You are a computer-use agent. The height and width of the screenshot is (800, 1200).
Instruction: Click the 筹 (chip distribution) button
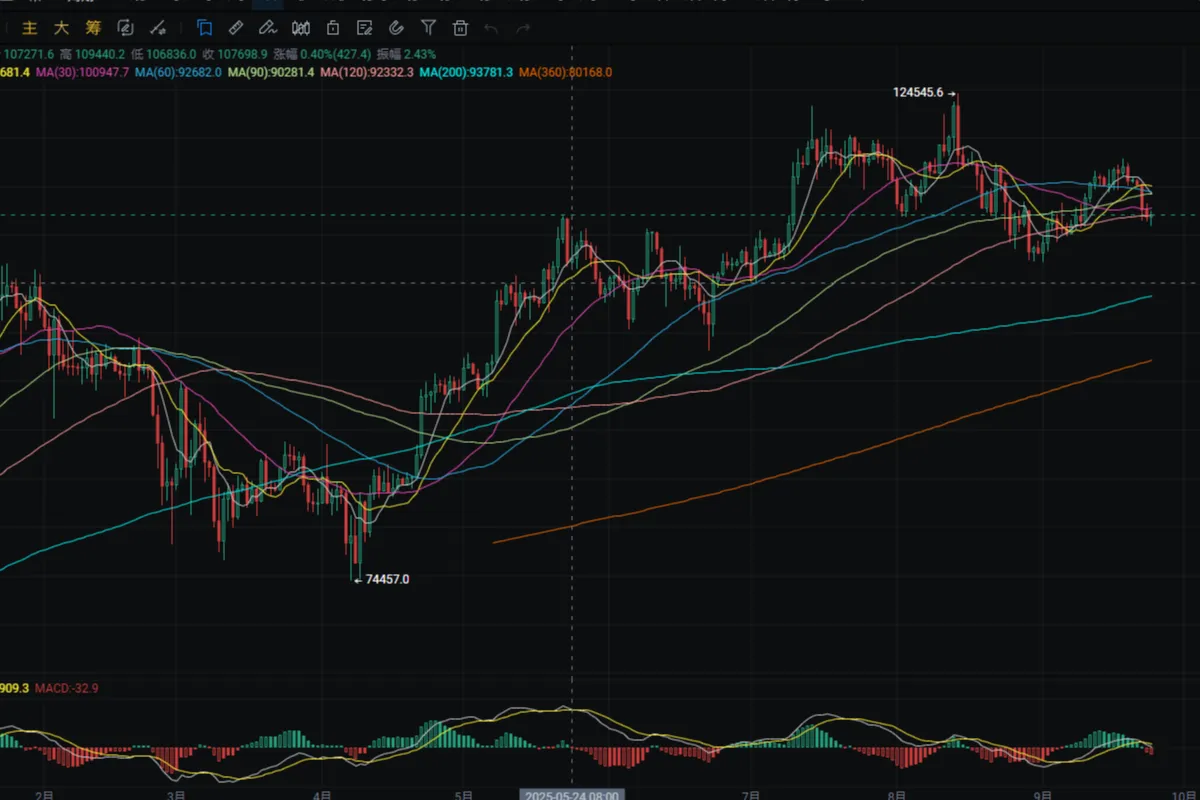pyautogui.click(x=92, y=28)
